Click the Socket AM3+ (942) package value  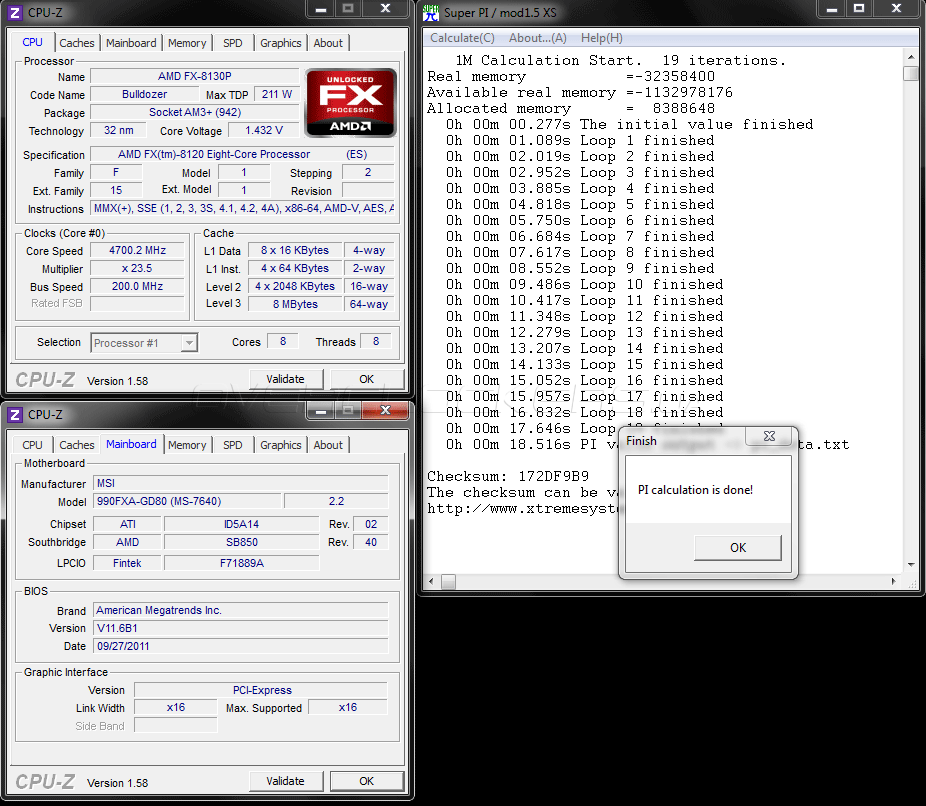195,112
